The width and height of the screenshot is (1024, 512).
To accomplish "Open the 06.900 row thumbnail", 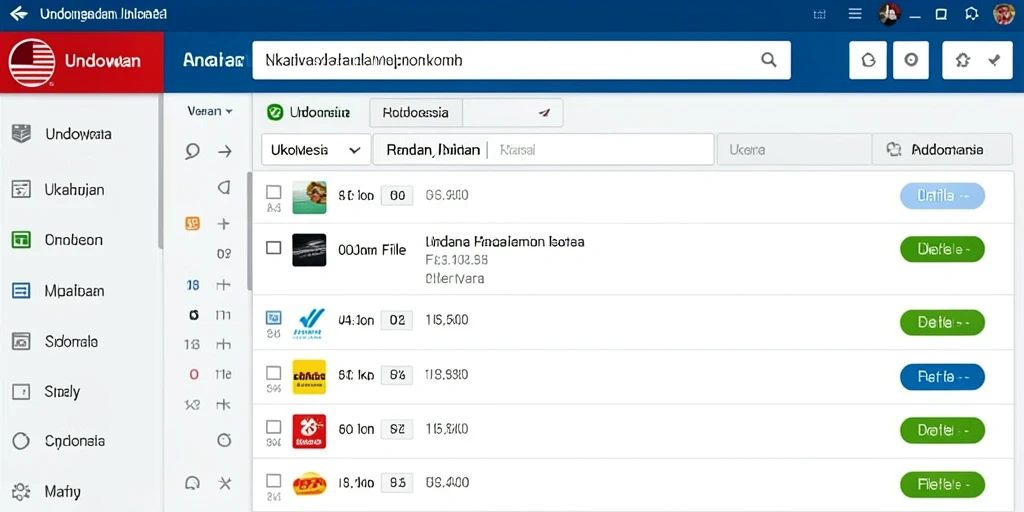I will [x=309, y=197].
